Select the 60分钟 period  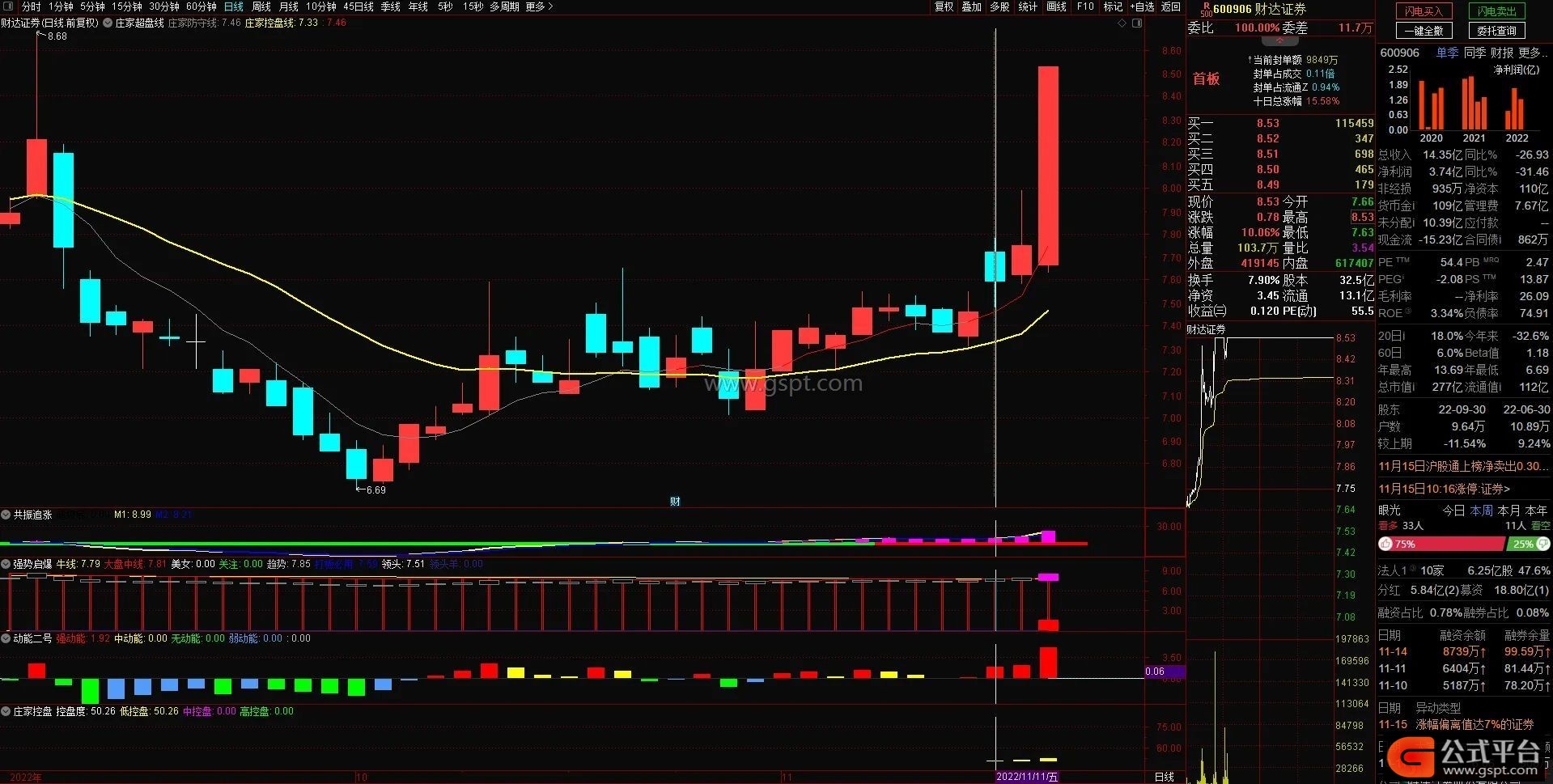(202, 6)
